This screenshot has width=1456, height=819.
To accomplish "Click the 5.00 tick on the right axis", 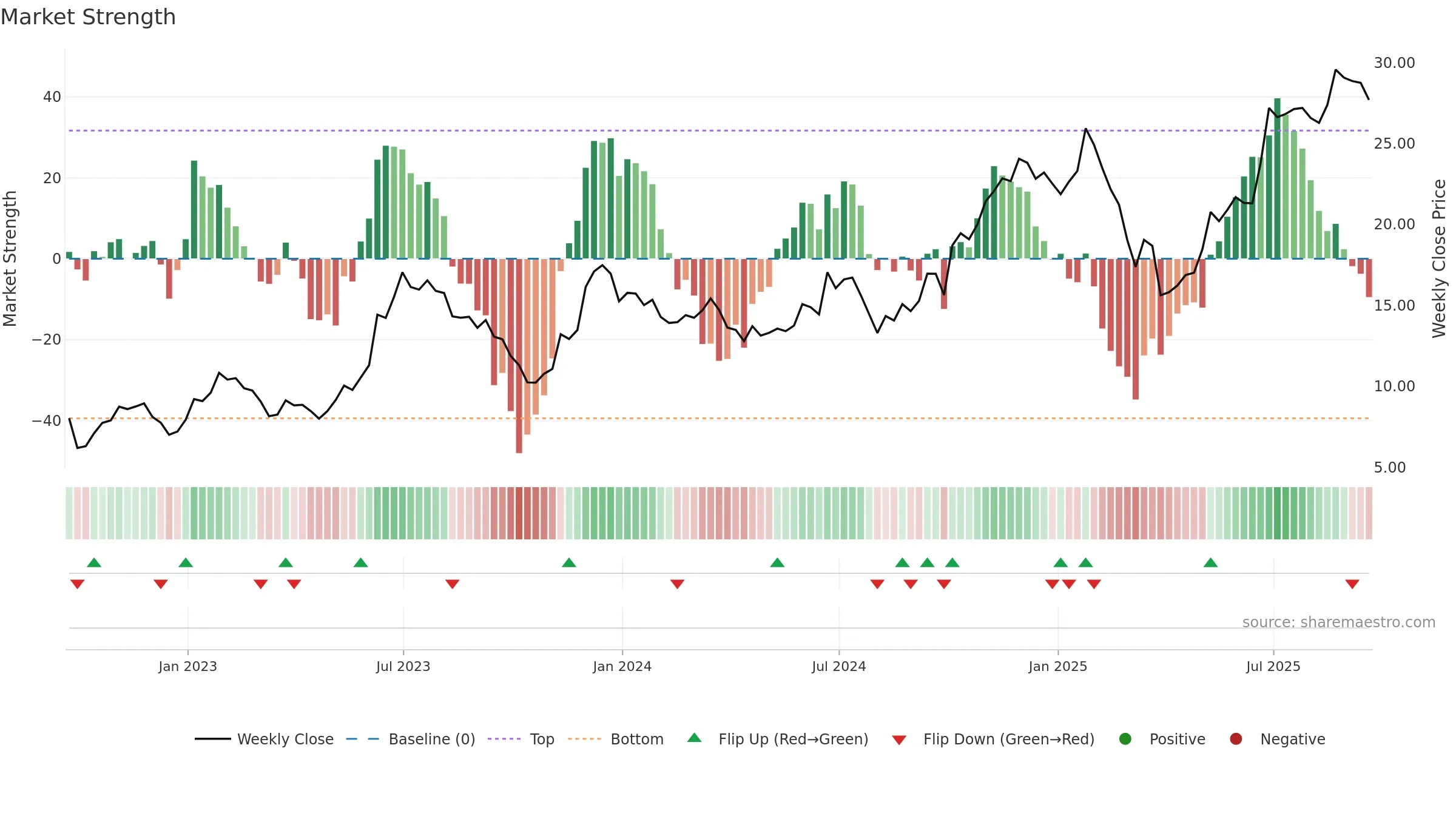I will coord(1389,467).
